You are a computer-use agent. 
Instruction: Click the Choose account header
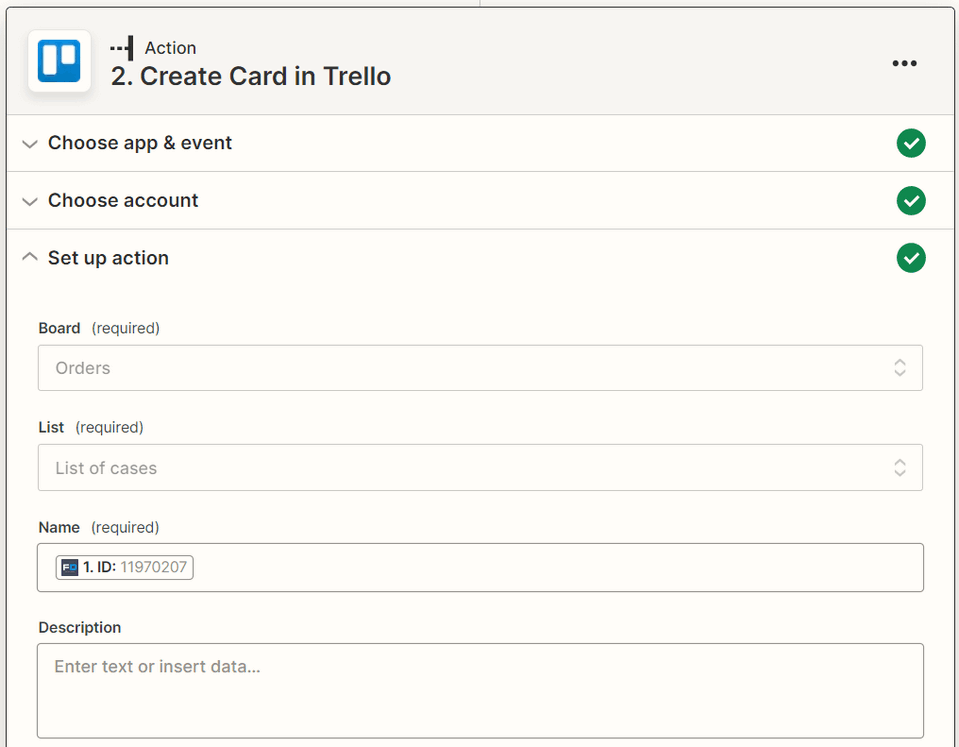122,201
